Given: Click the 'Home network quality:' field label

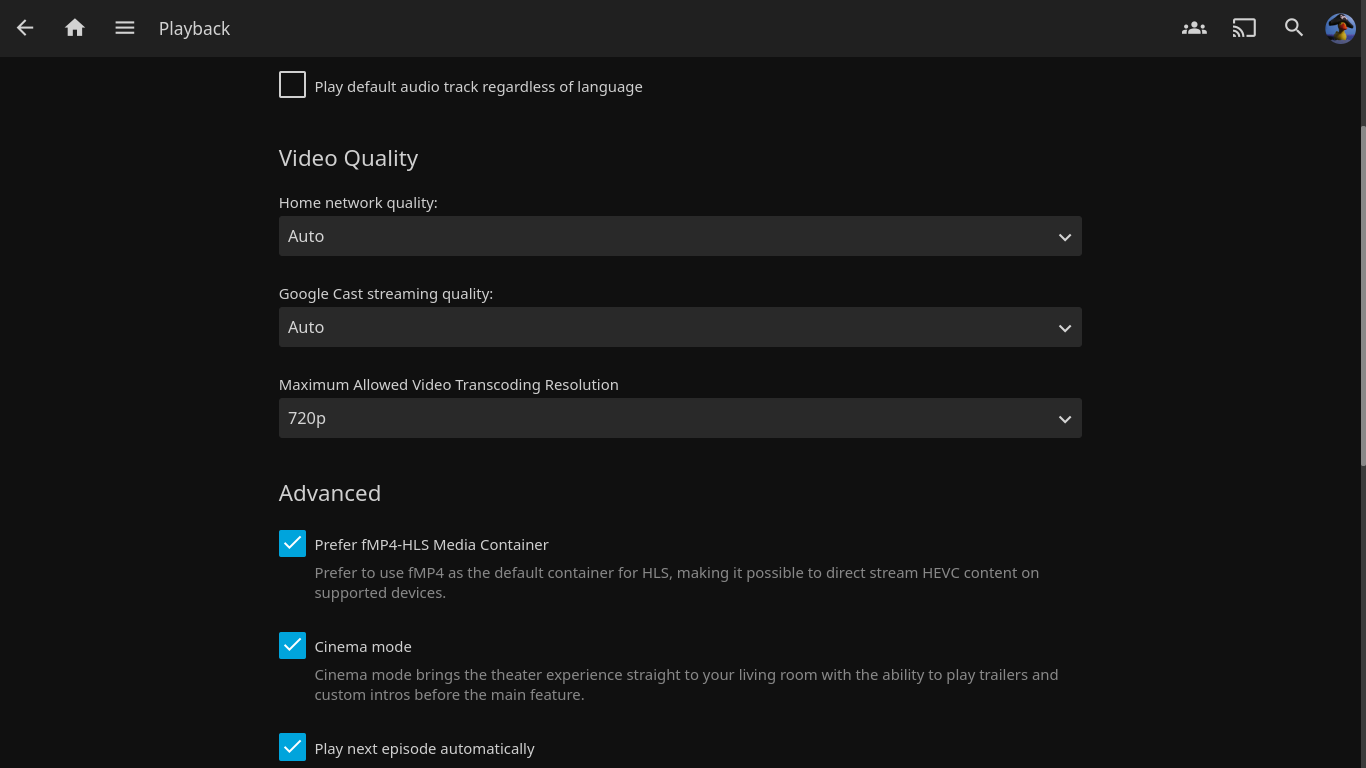Looking at the screenshot, I should point(358,203).
